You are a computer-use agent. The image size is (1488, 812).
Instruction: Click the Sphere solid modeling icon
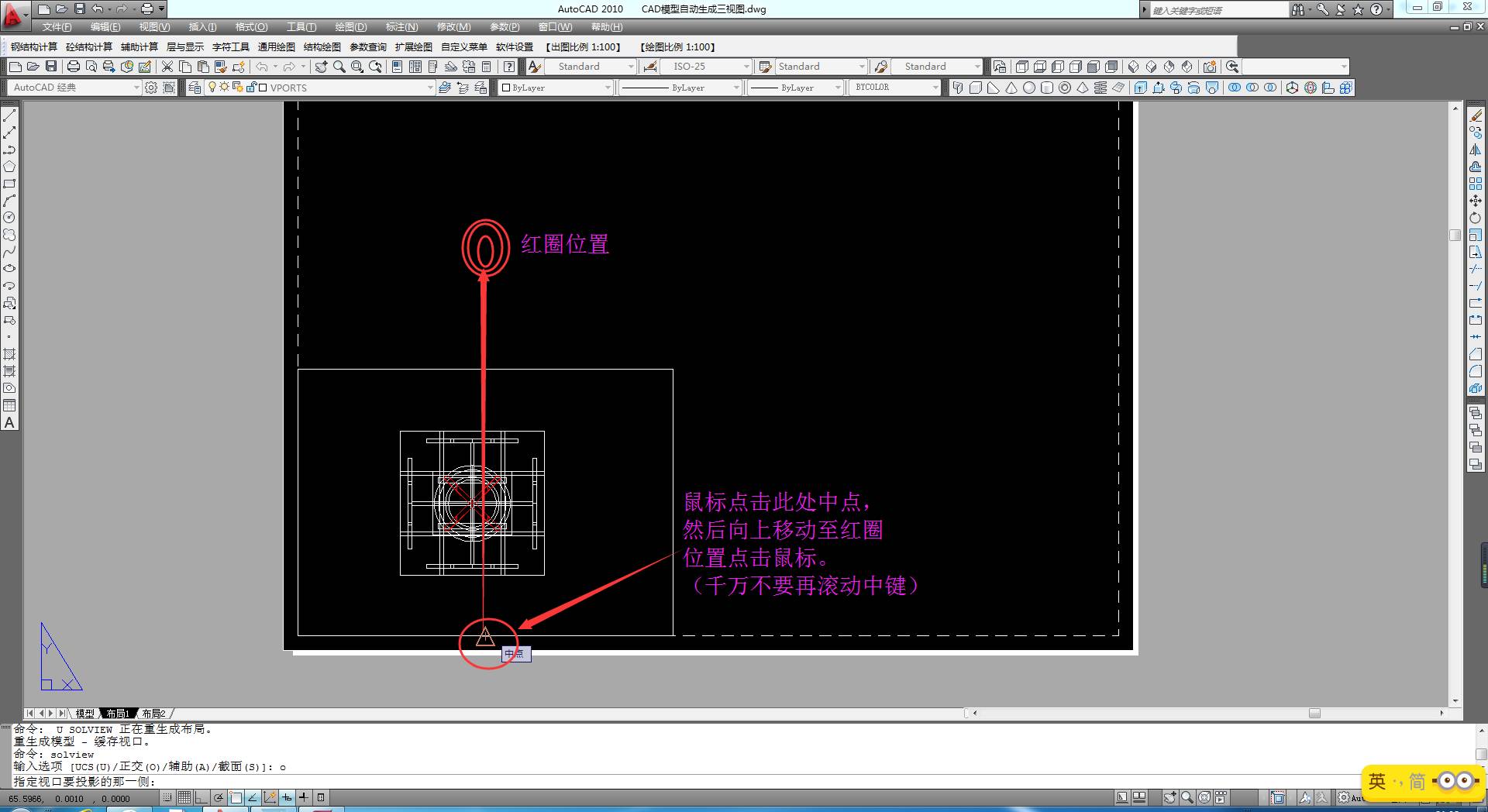(1029, 88)
